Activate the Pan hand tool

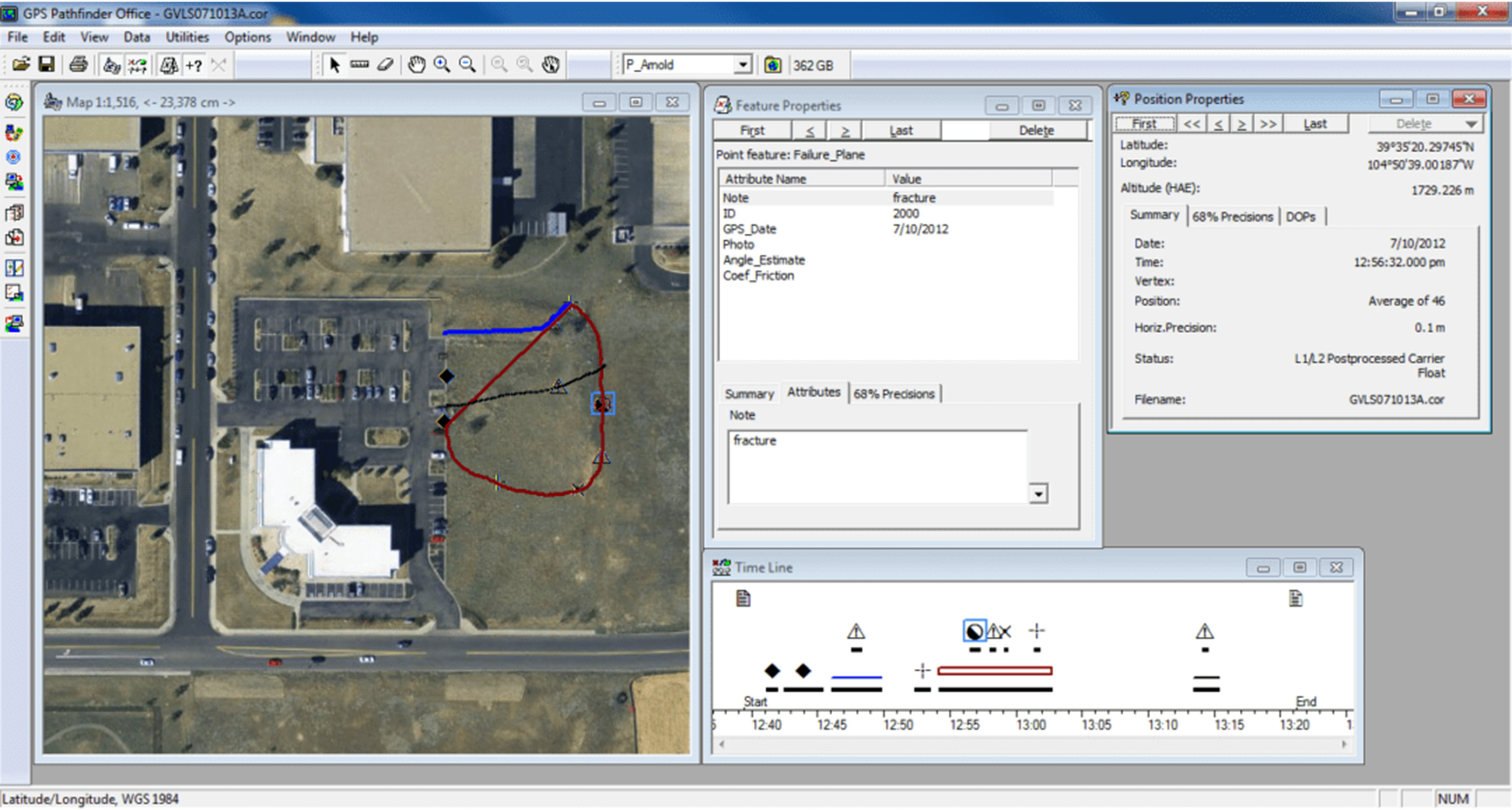coord(417,65)
